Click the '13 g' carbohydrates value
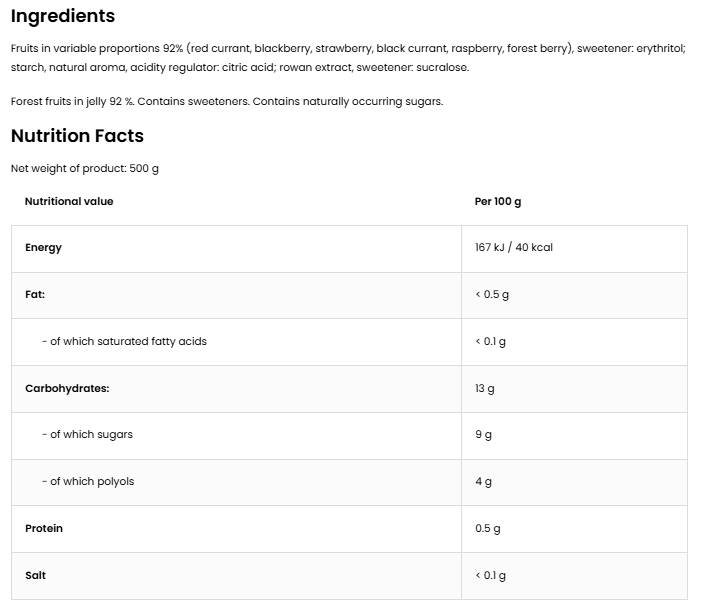 pyautogui.click(x=484, y=388)
